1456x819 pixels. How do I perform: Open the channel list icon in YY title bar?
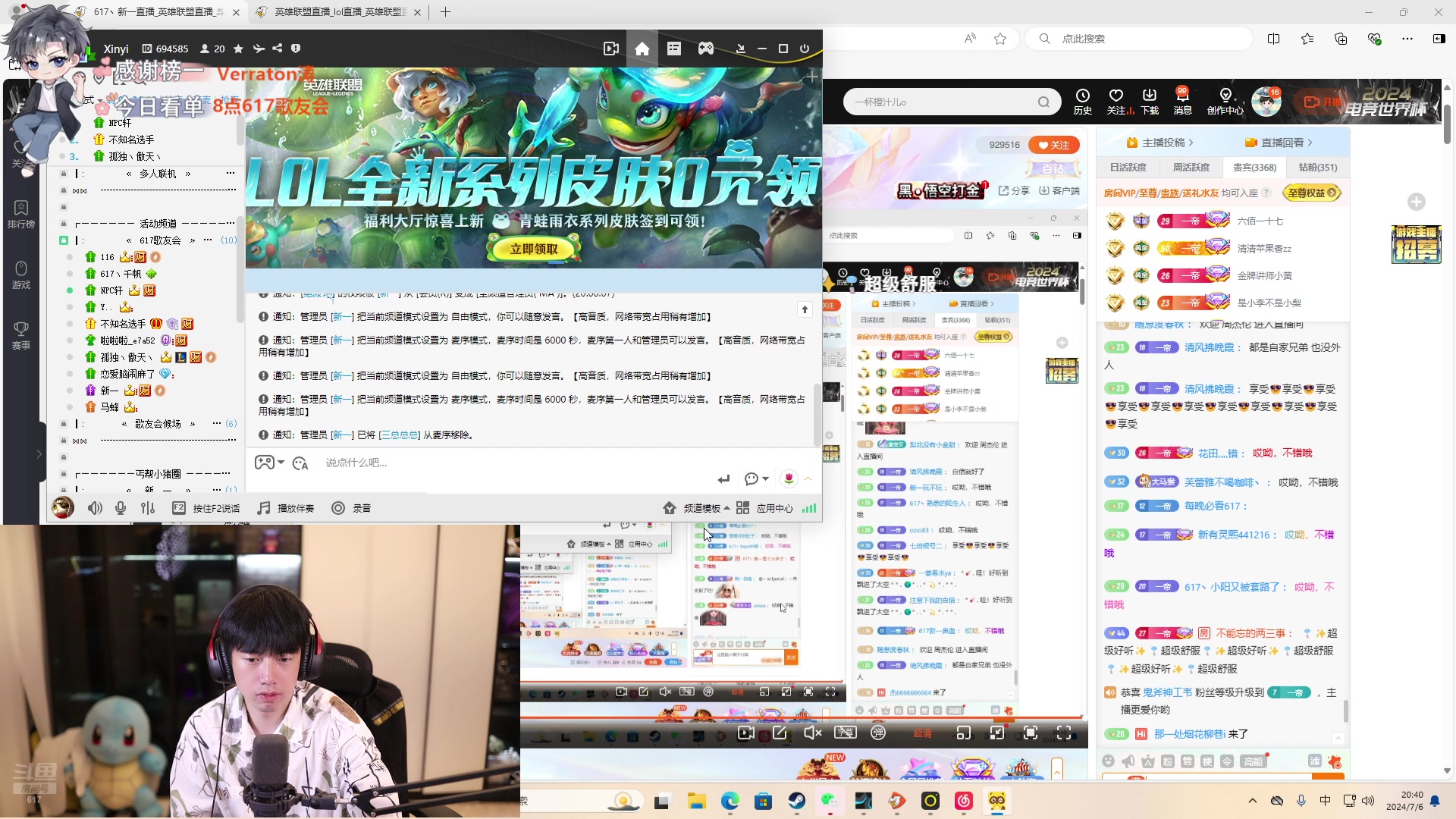coord(673,49)
